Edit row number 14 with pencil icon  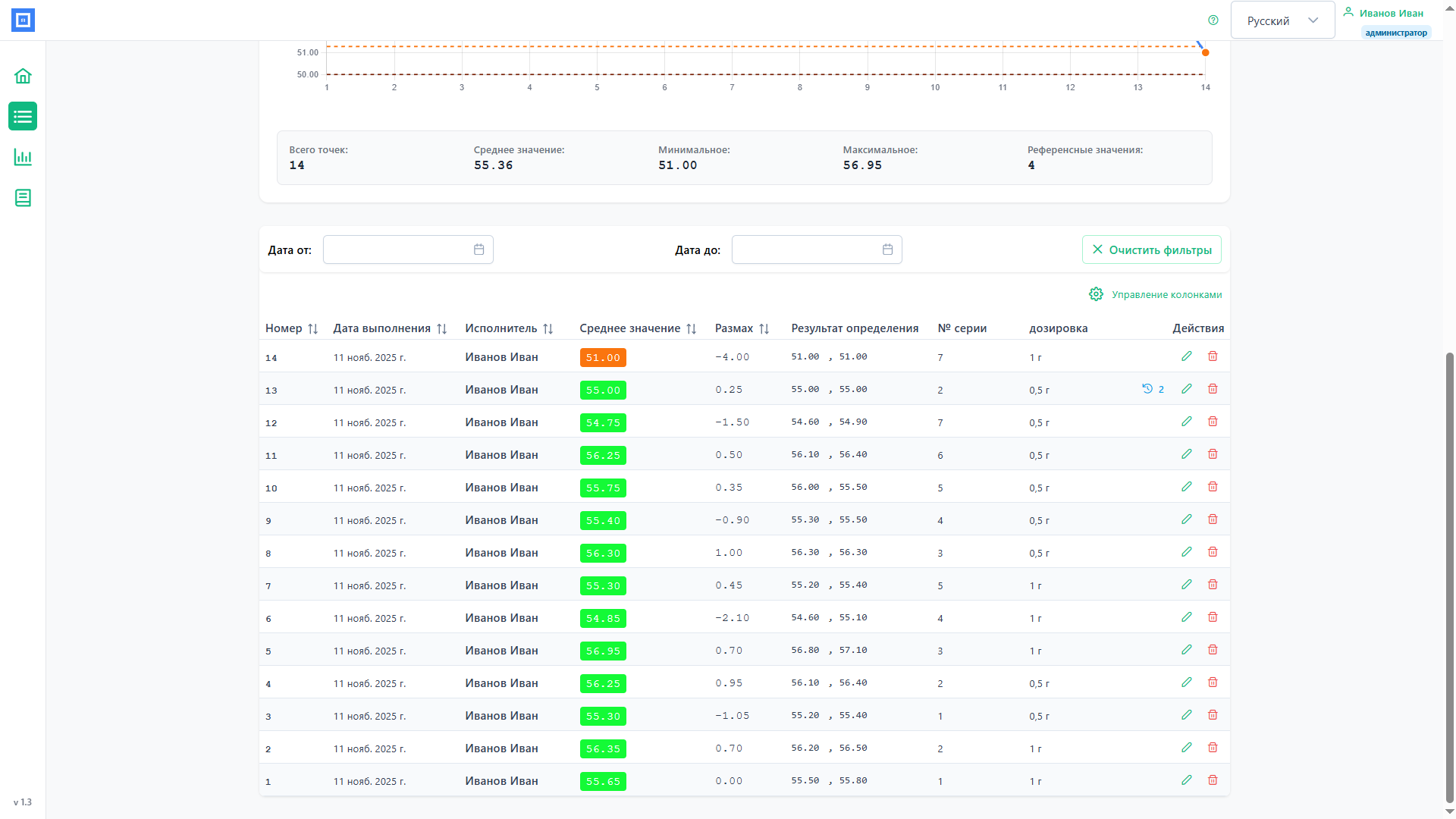[x=1187, y=356]
